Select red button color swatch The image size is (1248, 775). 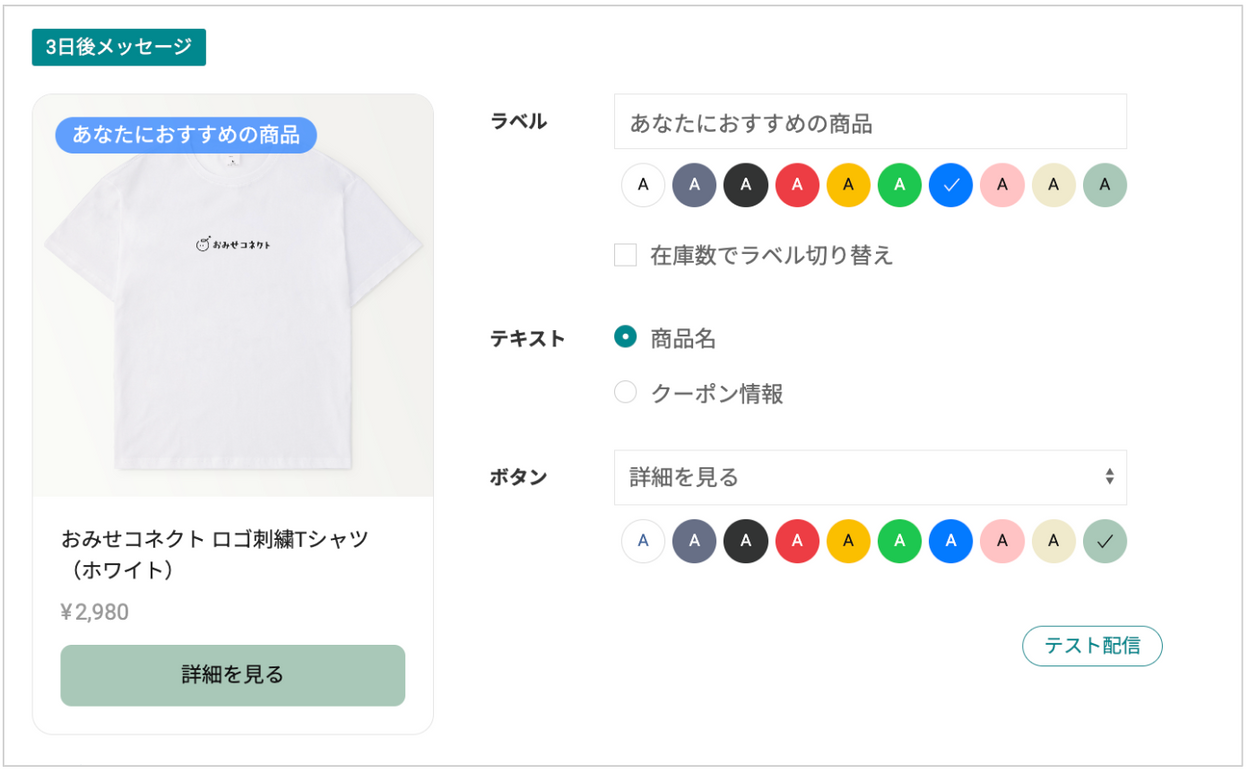click(797, 541)
